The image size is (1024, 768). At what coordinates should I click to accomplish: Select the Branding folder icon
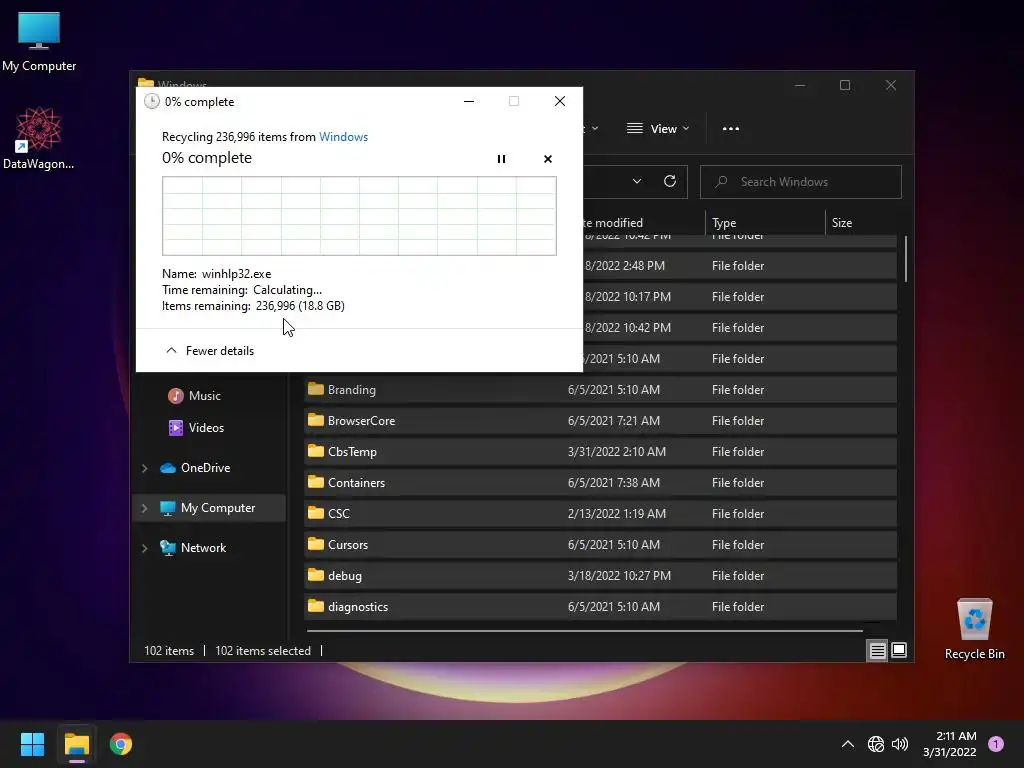pos(316,389)
